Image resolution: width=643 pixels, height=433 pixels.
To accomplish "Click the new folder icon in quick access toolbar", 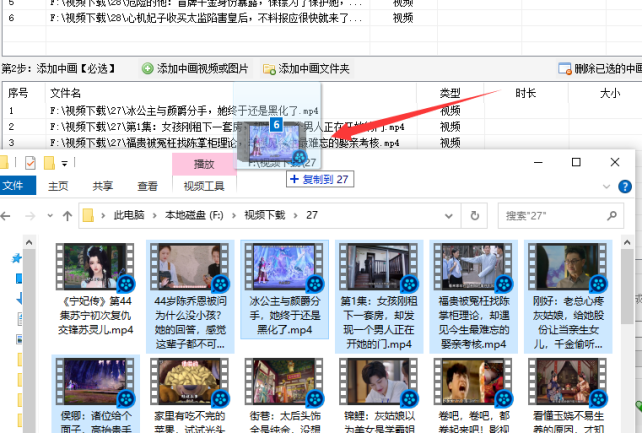I will [49, 163].
